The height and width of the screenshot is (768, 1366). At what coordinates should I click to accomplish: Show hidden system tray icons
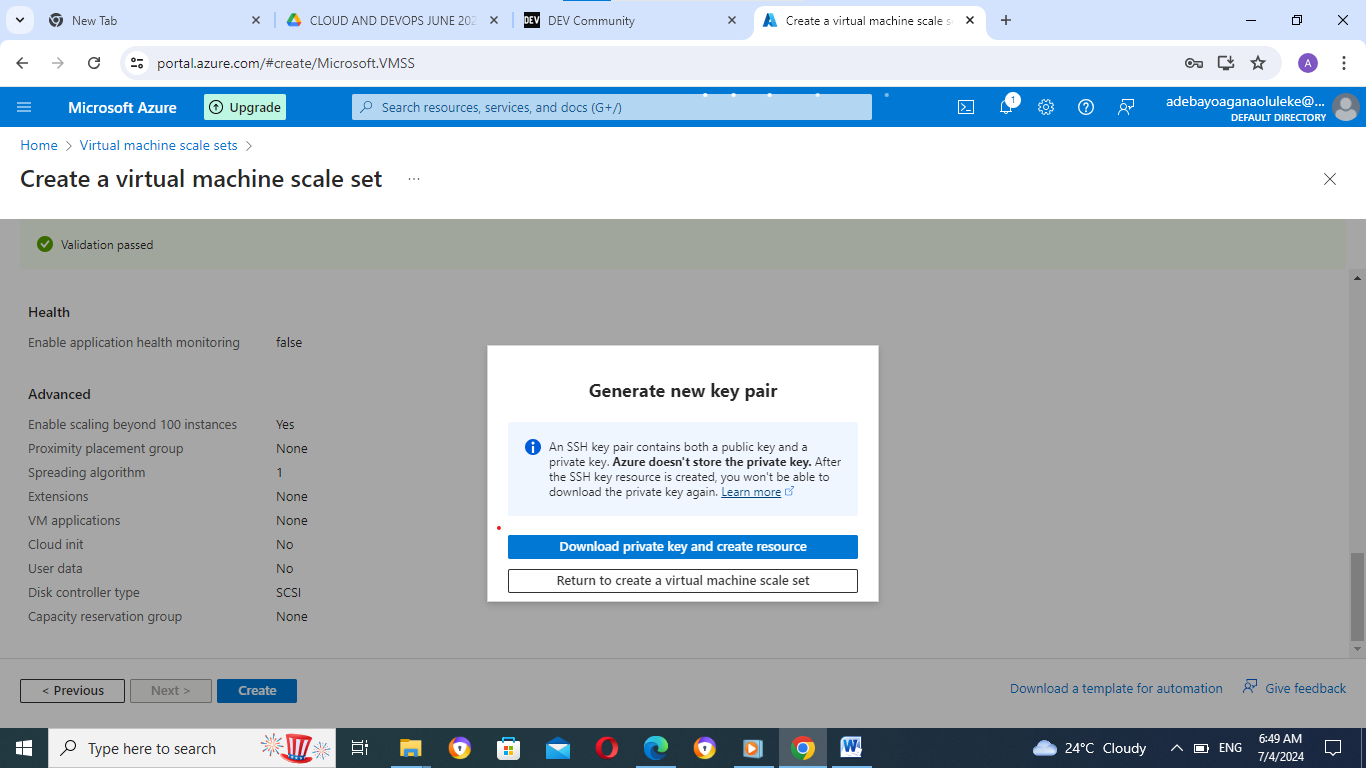pos(1177,748)
